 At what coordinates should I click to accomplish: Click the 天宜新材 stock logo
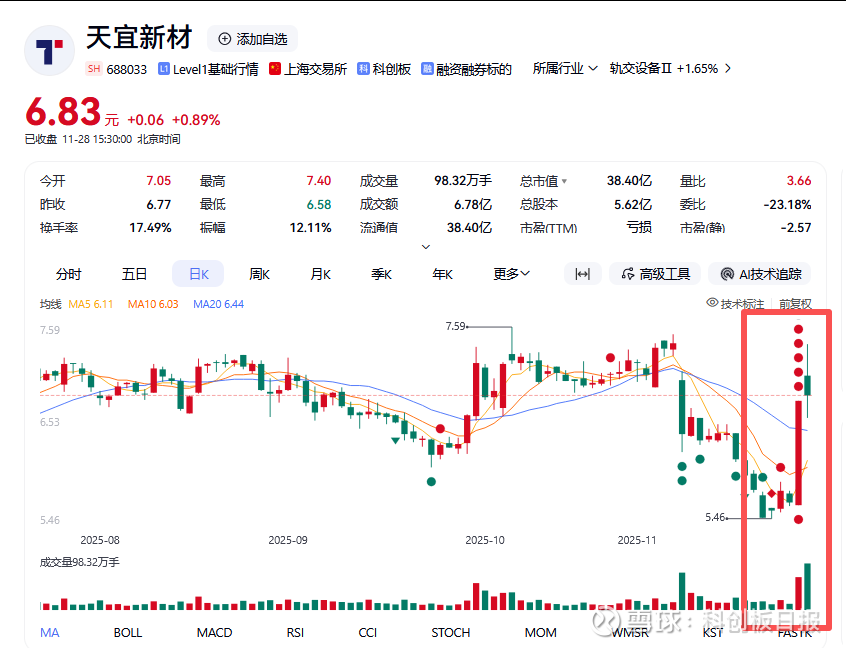50,50
